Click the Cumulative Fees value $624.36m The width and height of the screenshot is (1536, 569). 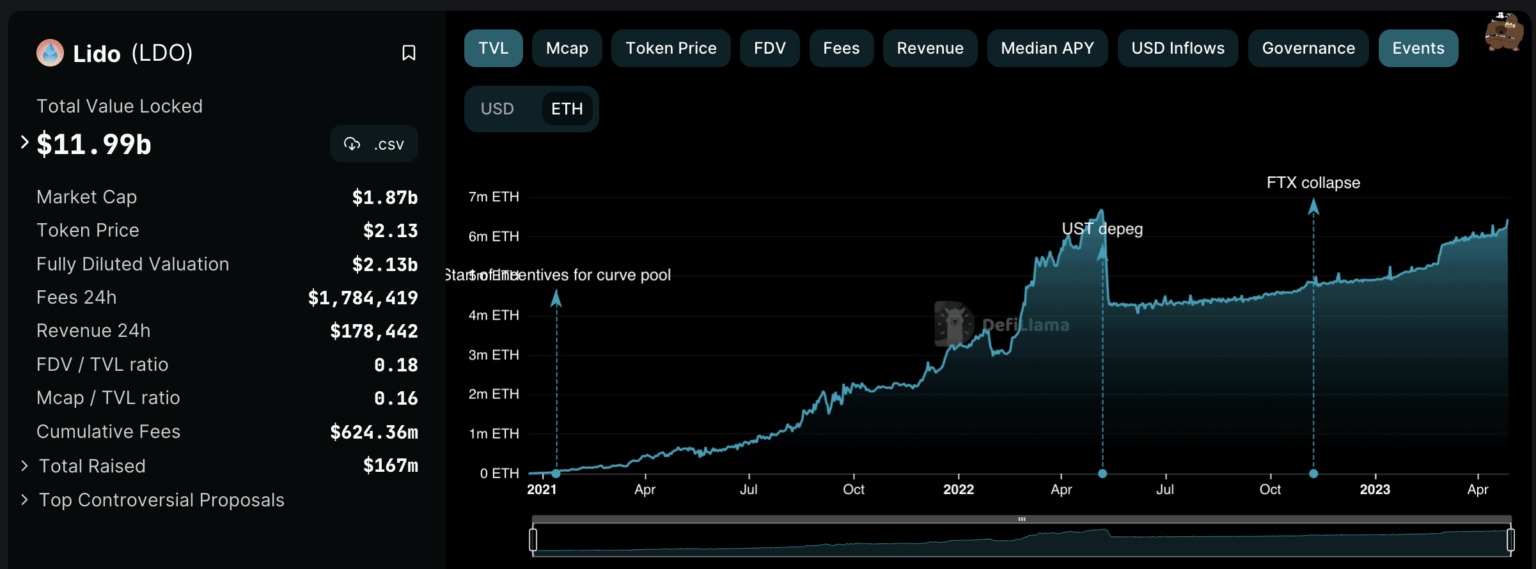click(x=374, y=431)
